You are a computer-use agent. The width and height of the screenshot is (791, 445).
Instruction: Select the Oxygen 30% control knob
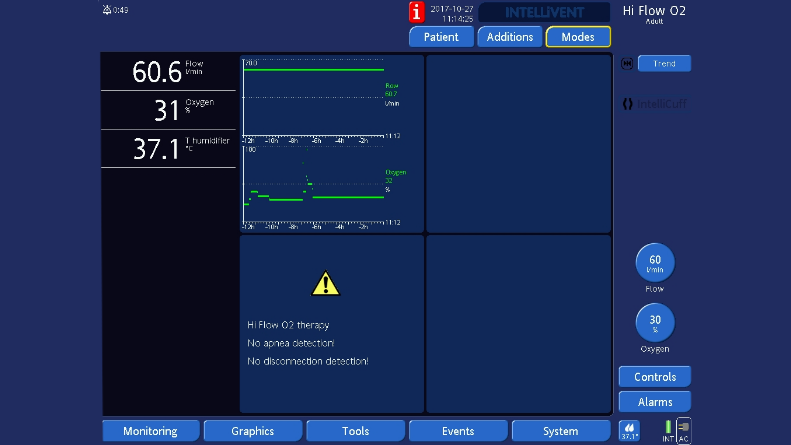655,323
